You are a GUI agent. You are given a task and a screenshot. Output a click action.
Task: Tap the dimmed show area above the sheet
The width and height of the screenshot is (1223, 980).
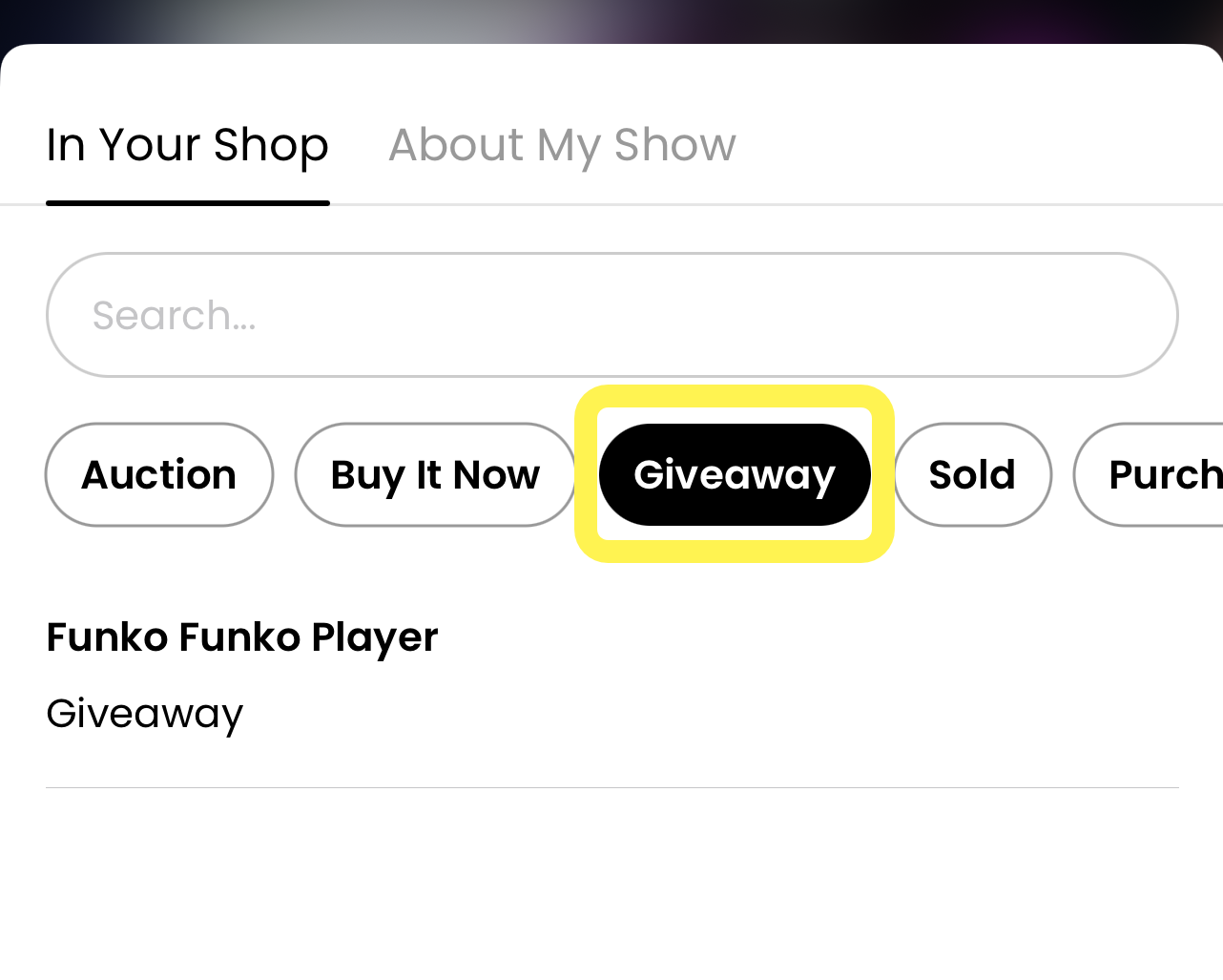point(611,19)
